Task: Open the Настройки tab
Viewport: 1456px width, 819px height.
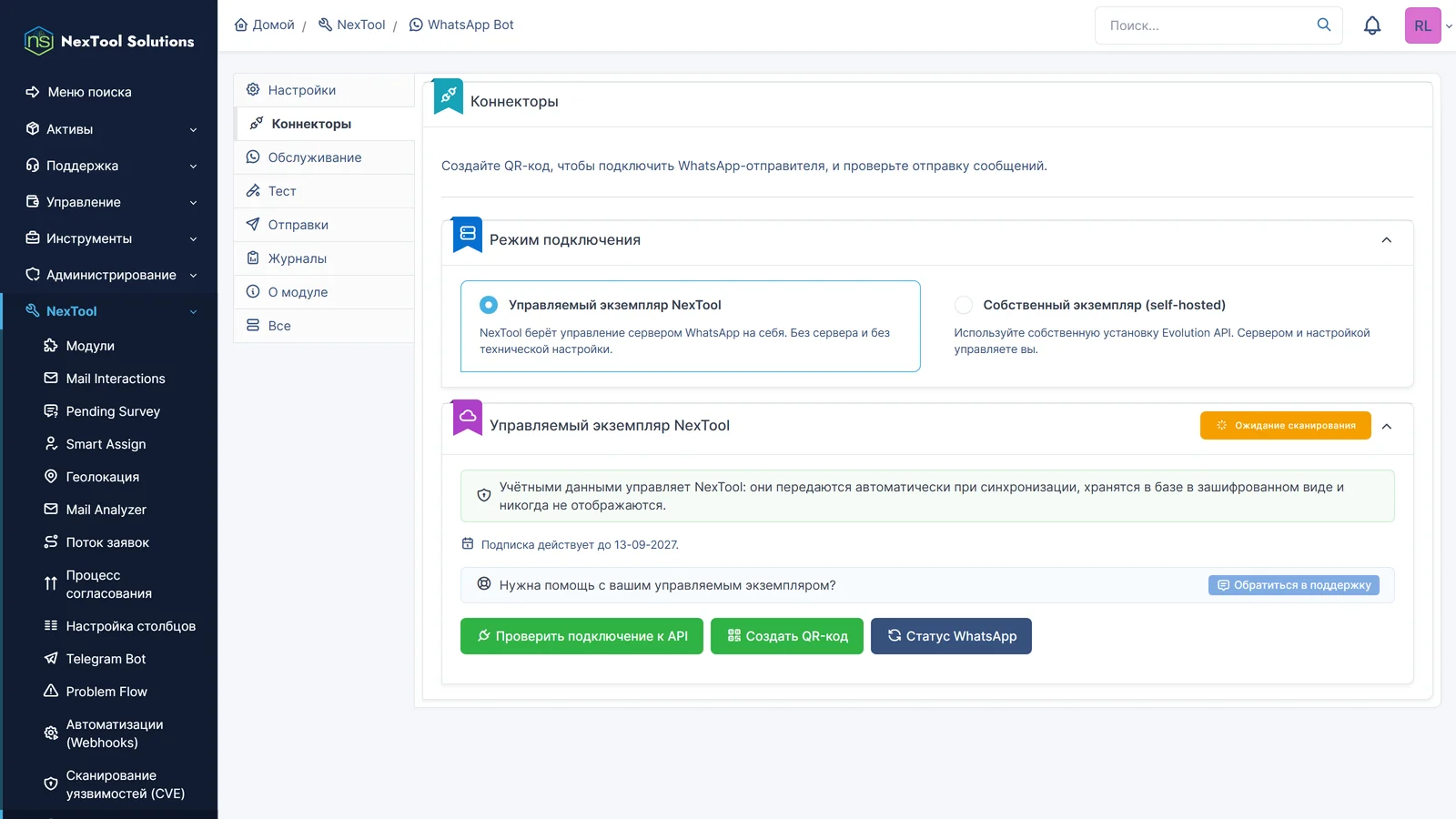Action: pyautogui.click(x=324, y=90)
